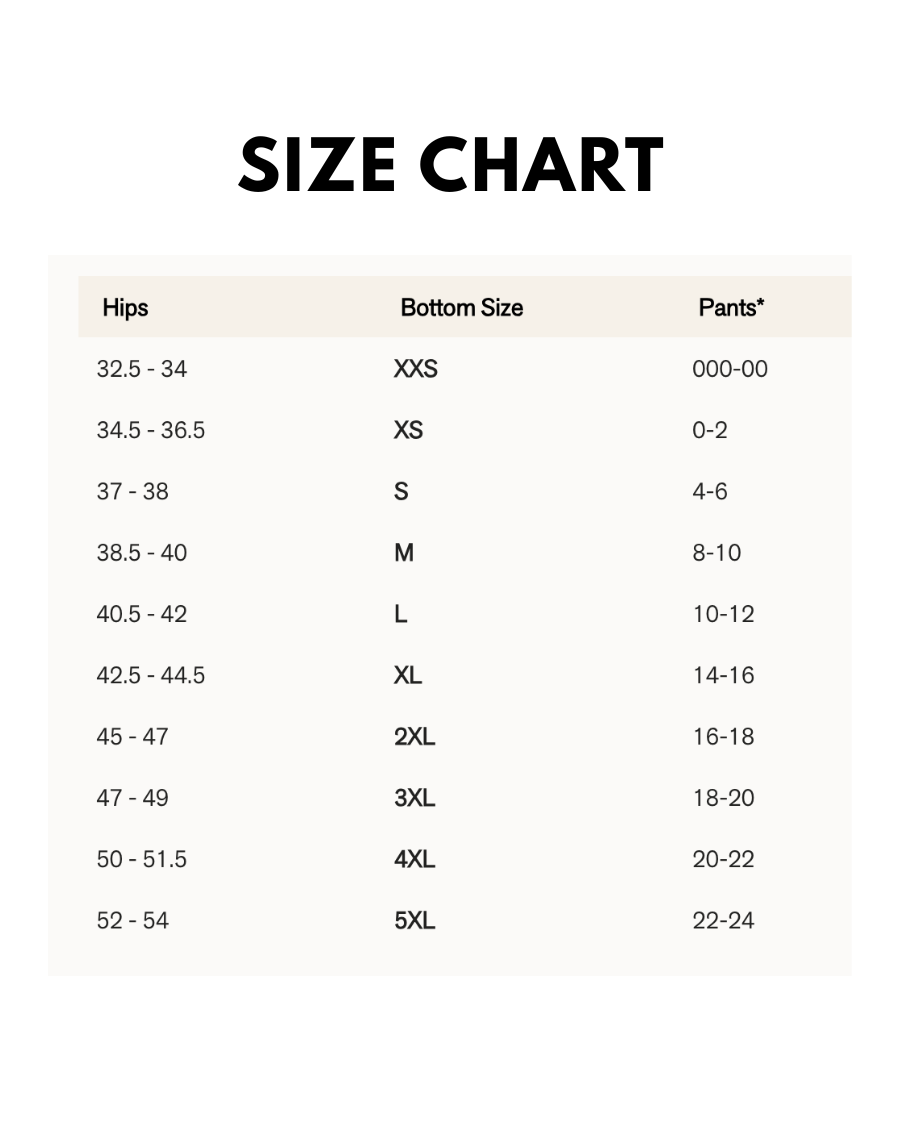Click the XXS bottom size cell
The height and width of the screenshot is (1125, 900).
pos(415,369)
